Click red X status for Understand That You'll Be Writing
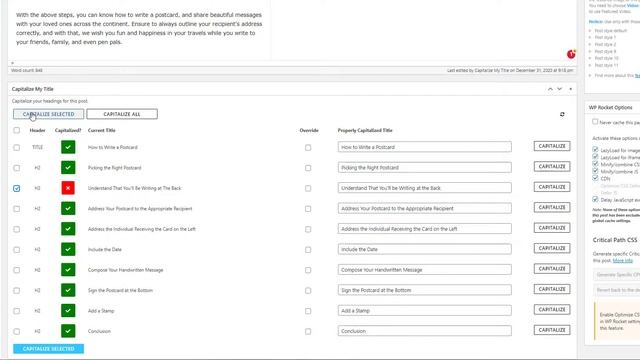Screen dimensions: 640x360 68,188
